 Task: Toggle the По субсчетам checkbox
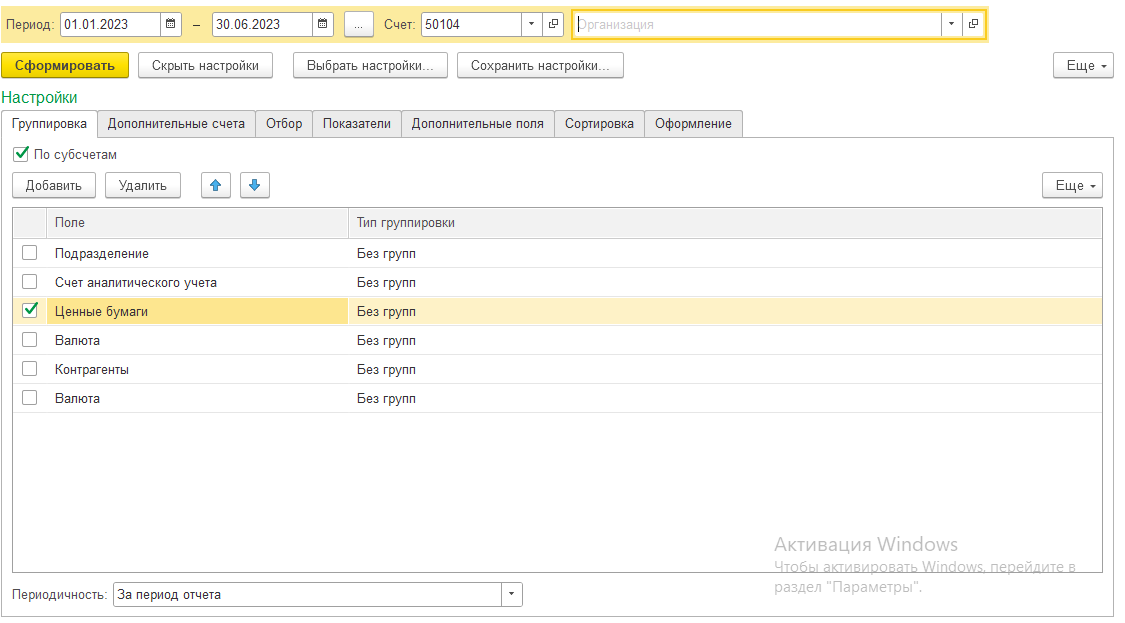(x=21, y=155)
